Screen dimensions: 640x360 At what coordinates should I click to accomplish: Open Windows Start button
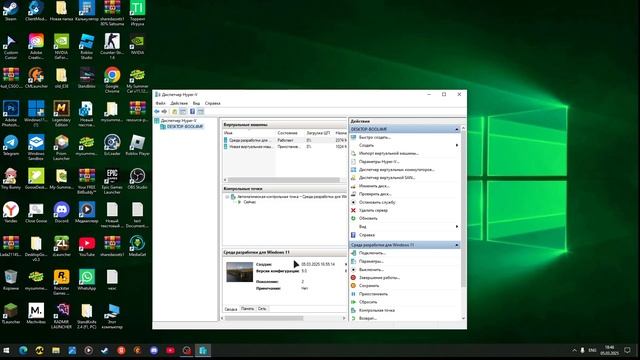coord(7,350)
